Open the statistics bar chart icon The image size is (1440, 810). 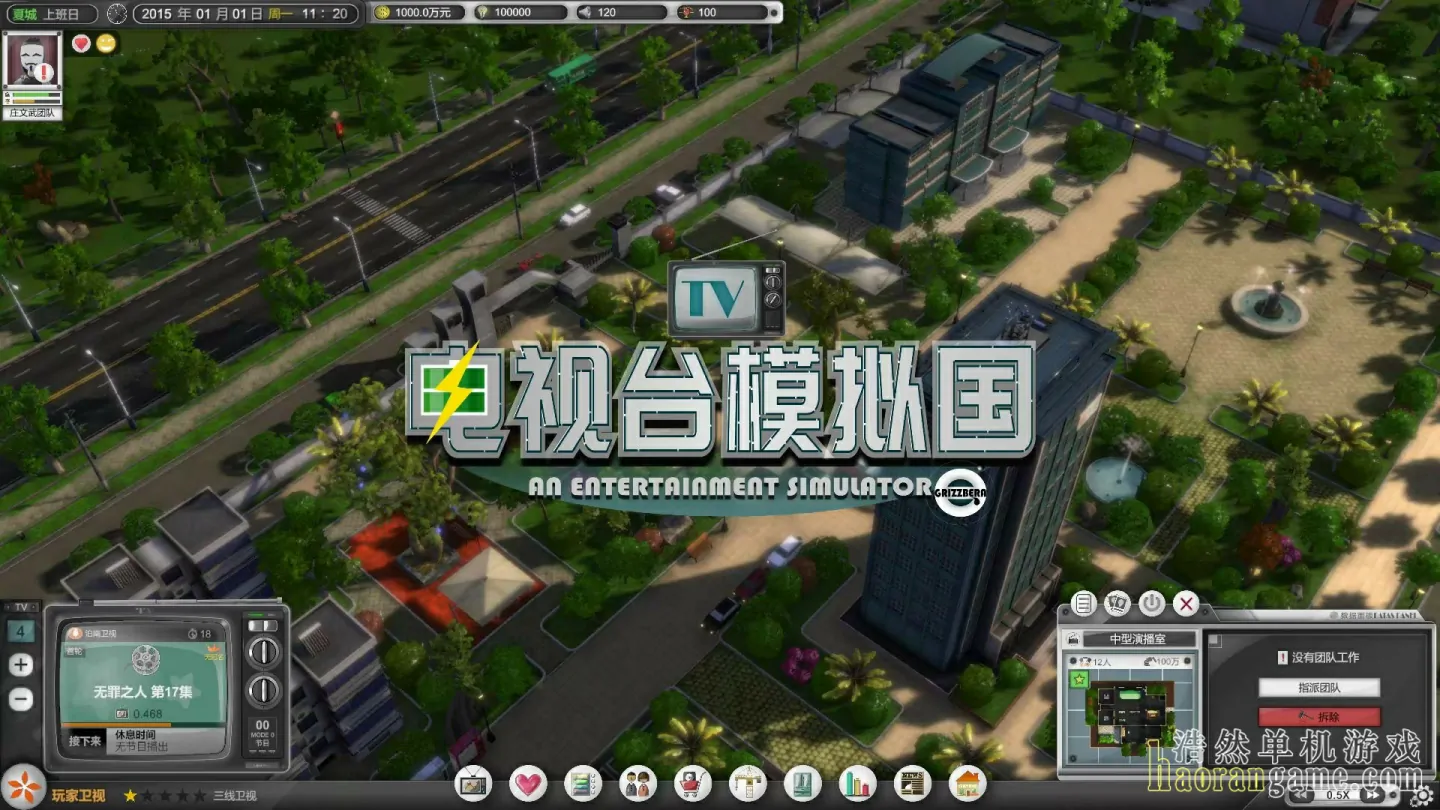click(x=858, y=783)
